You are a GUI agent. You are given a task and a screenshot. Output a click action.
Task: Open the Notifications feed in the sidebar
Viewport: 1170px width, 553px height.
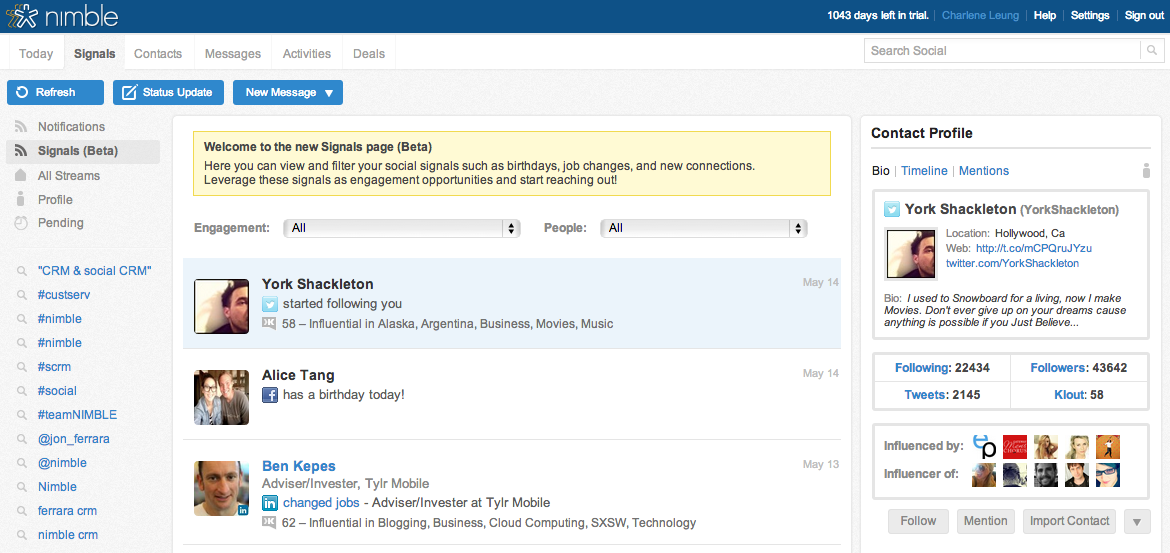[71, 127]
